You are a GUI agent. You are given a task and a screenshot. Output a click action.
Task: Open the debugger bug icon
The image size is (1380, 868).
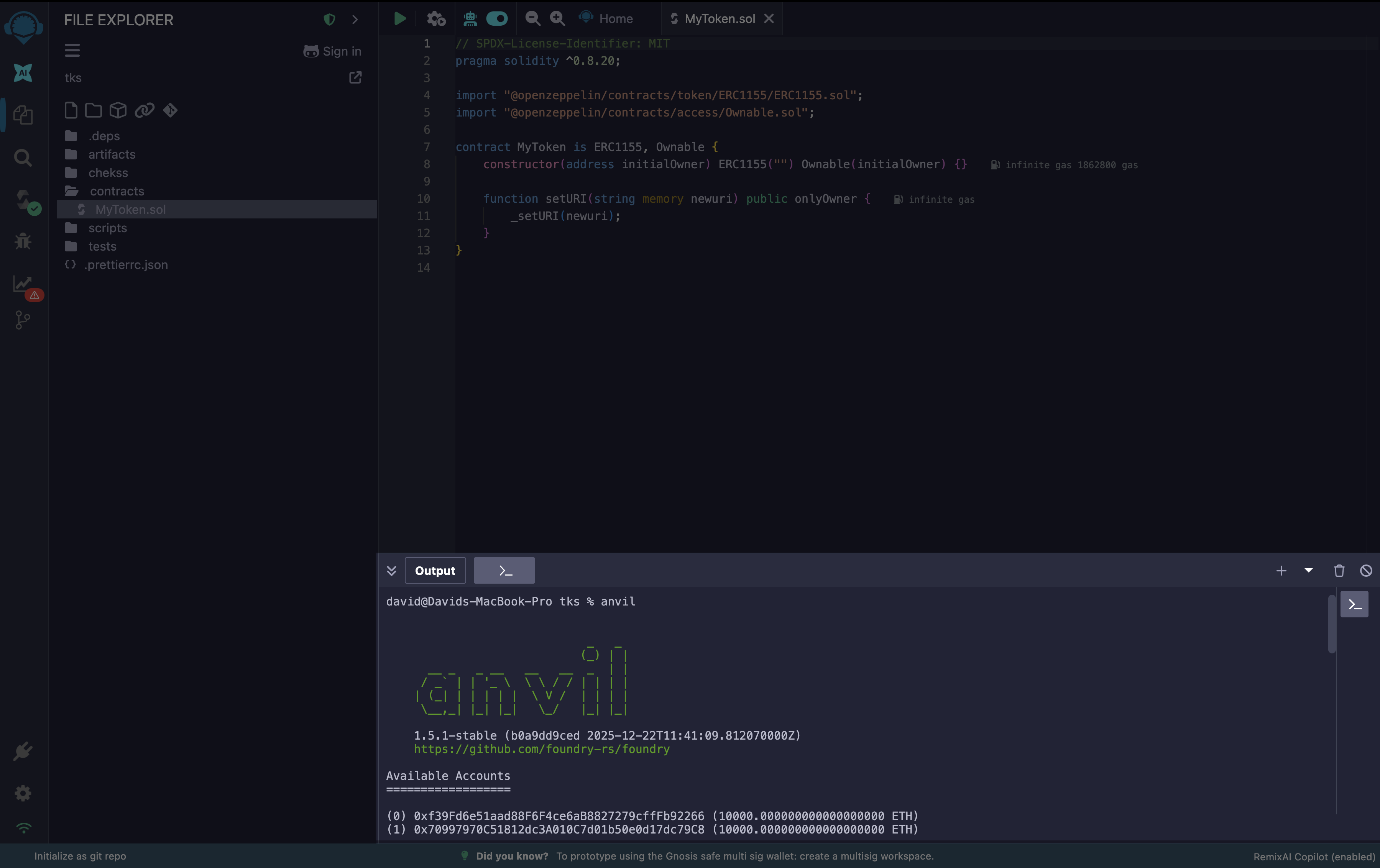[x=23, y=241]
